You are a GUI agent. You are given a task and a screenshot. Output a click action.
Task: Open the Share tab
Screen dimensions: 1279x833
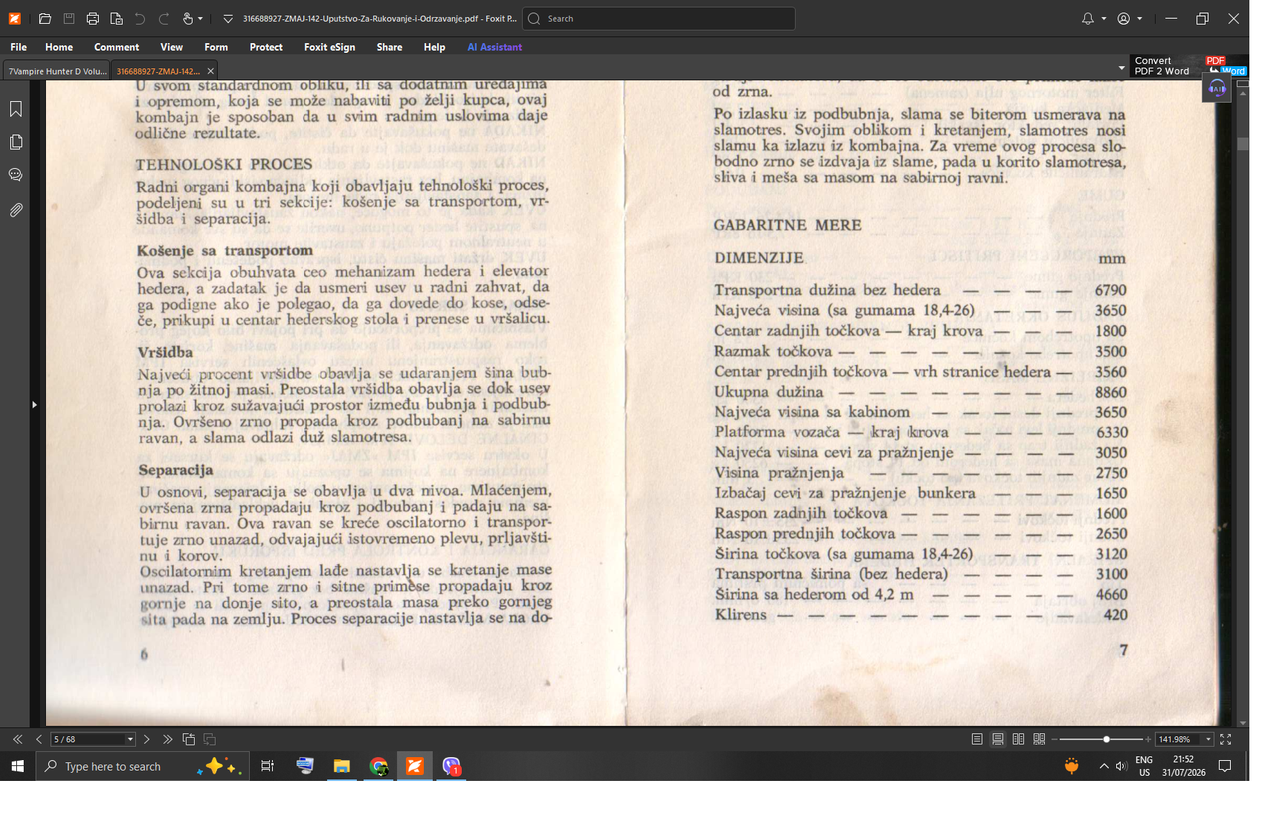click(x=390, y=47)
